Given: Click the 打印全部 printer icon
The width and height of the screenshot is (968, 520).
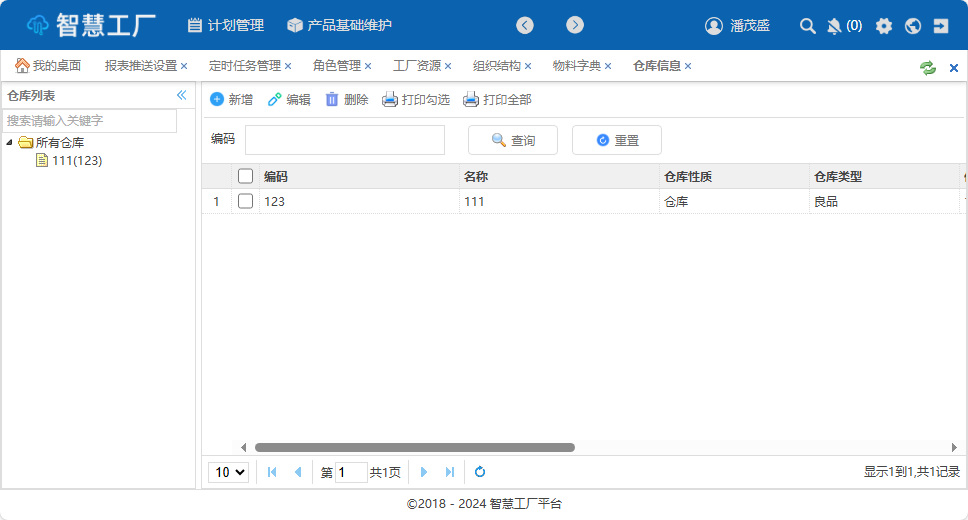Looking at the screenshot, I should point(471,100).
